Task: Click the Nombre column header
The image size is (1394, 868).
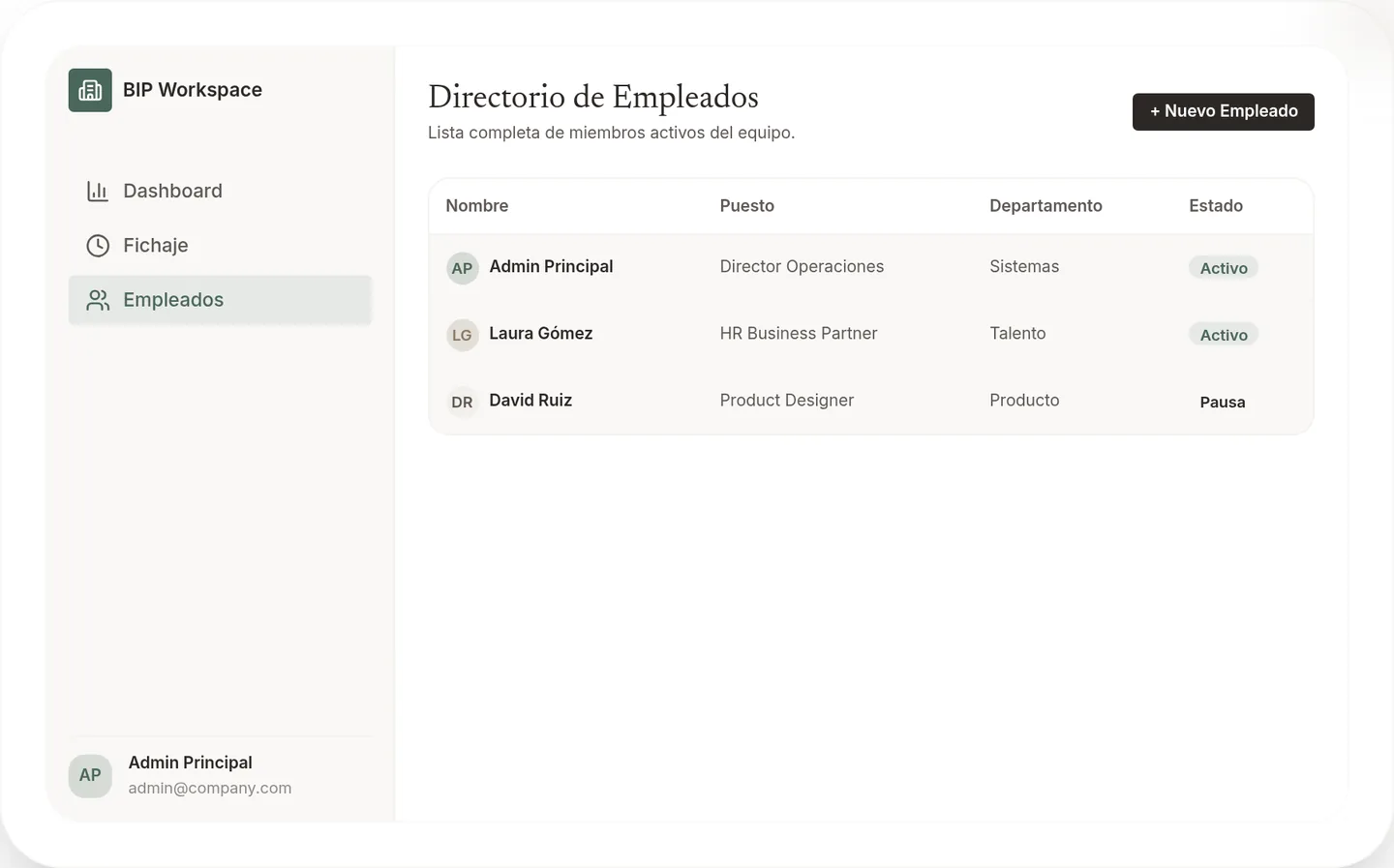Action: click(477, 205)
